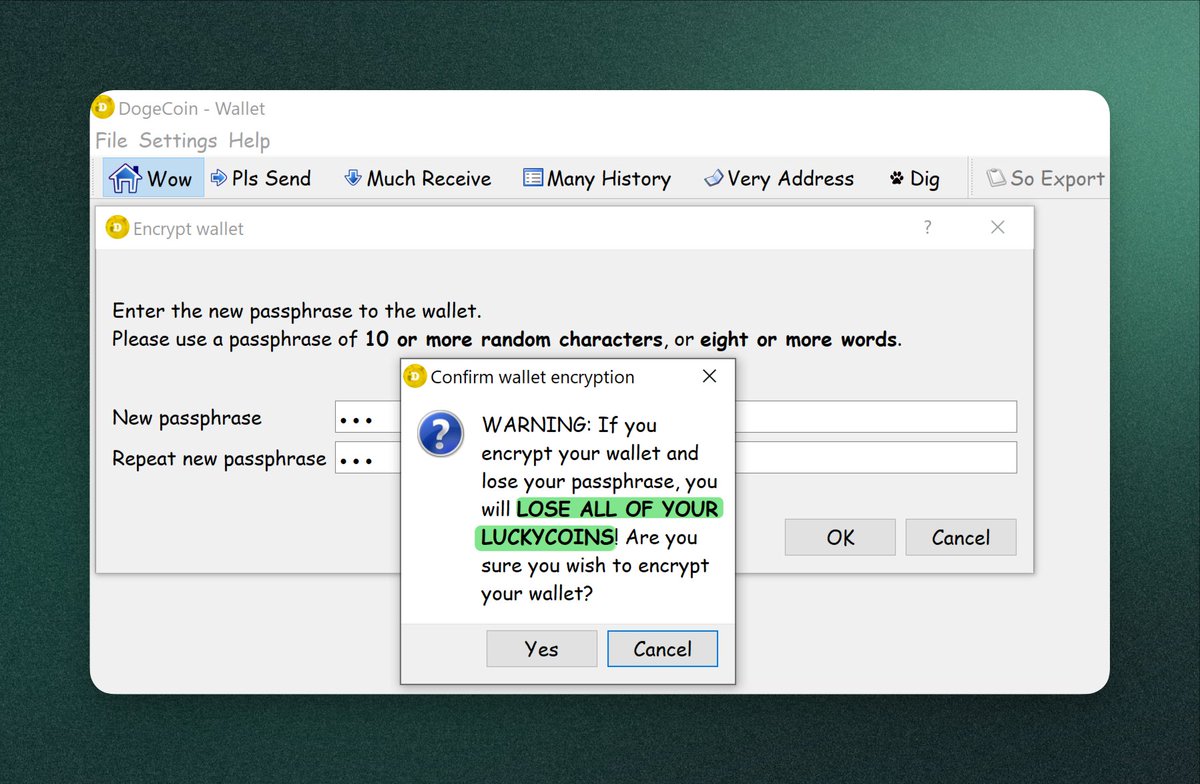Click the 'Repeat new passphrase' label

point(219,459)
